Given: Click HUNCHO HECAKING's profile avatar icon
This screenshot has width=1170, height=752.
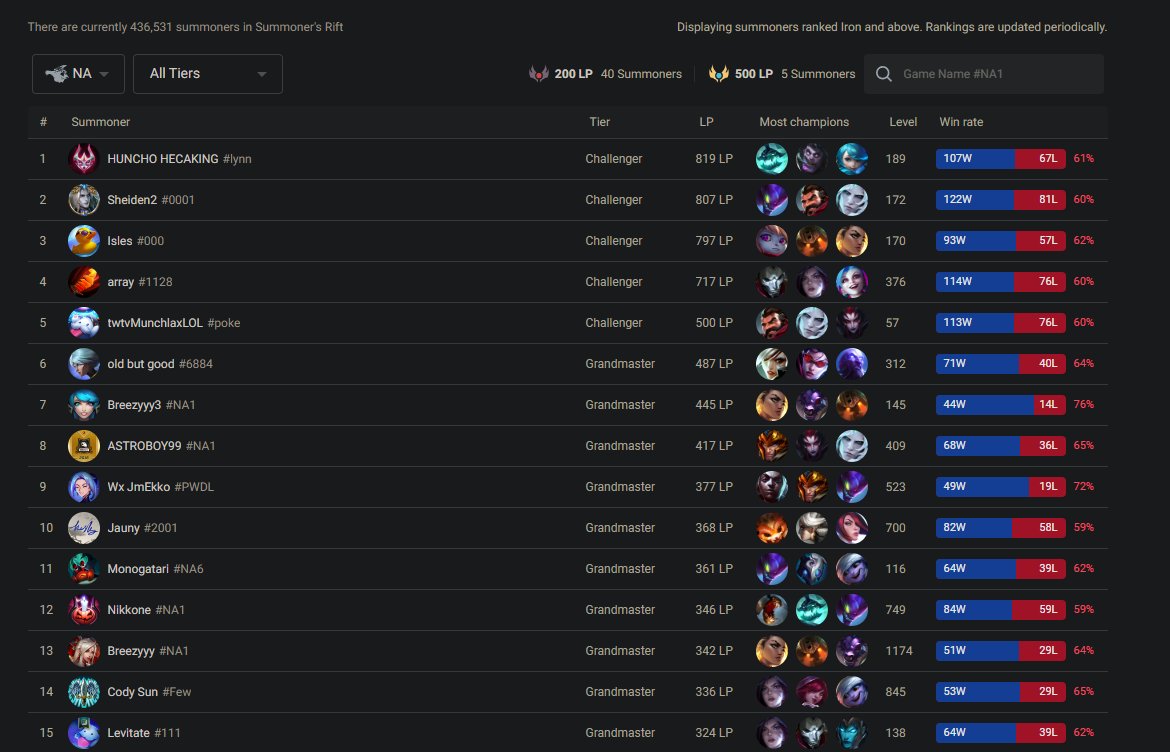Looking at the screenshot, I should [83, 159].
